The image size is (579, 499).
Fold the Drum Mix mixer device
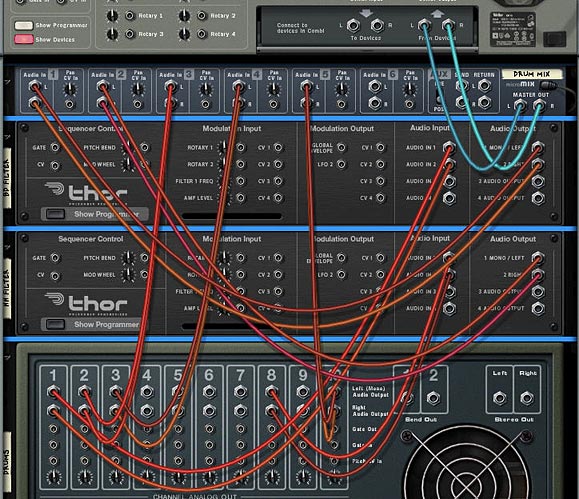[x=7, y=83]
